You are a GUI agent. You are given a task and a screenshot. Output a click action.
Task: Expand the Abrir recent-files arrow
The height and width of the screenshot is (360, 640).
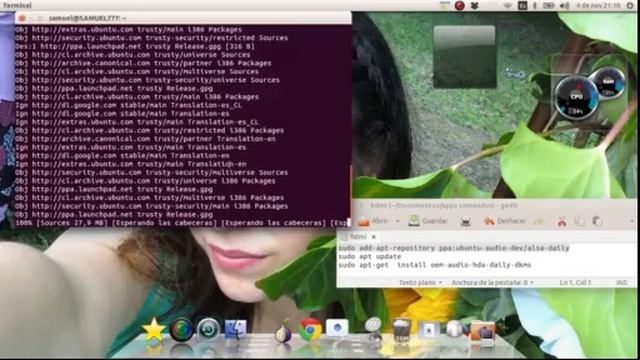[398, 221]
